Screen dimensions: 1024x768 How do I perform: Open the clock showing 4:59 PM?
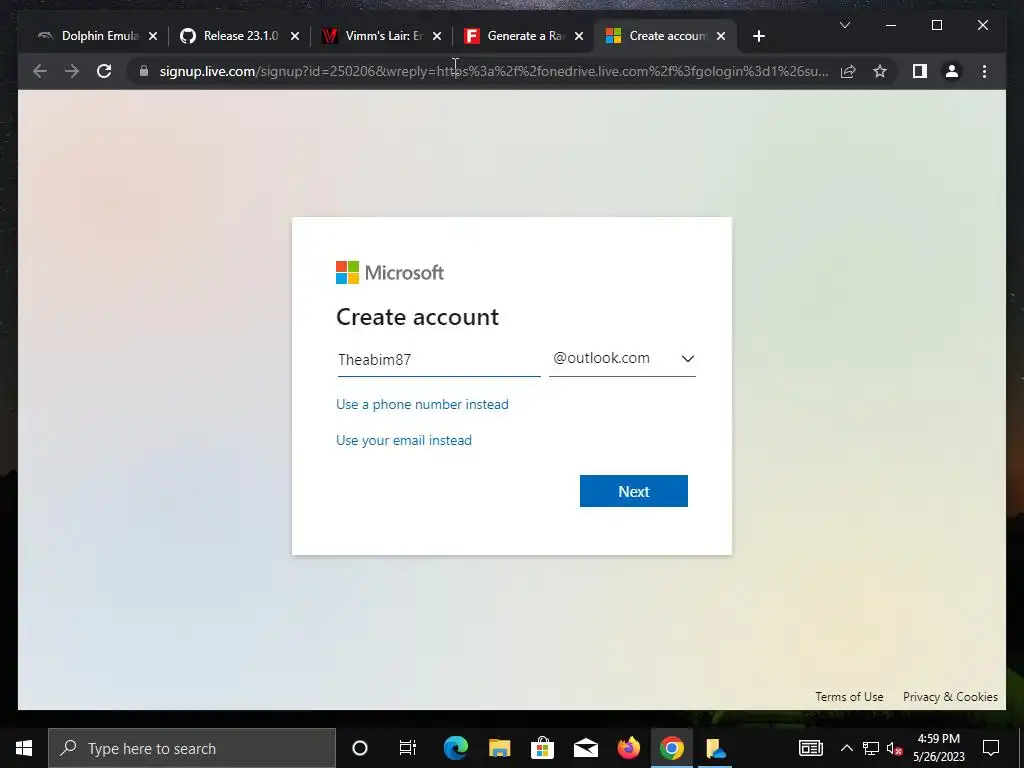click(939, 748)
